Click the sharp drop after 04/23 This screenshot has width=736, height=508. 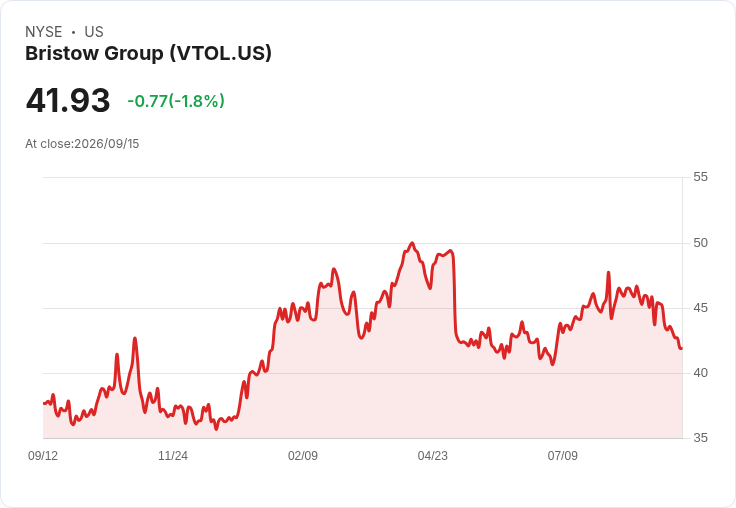[454, 296]
